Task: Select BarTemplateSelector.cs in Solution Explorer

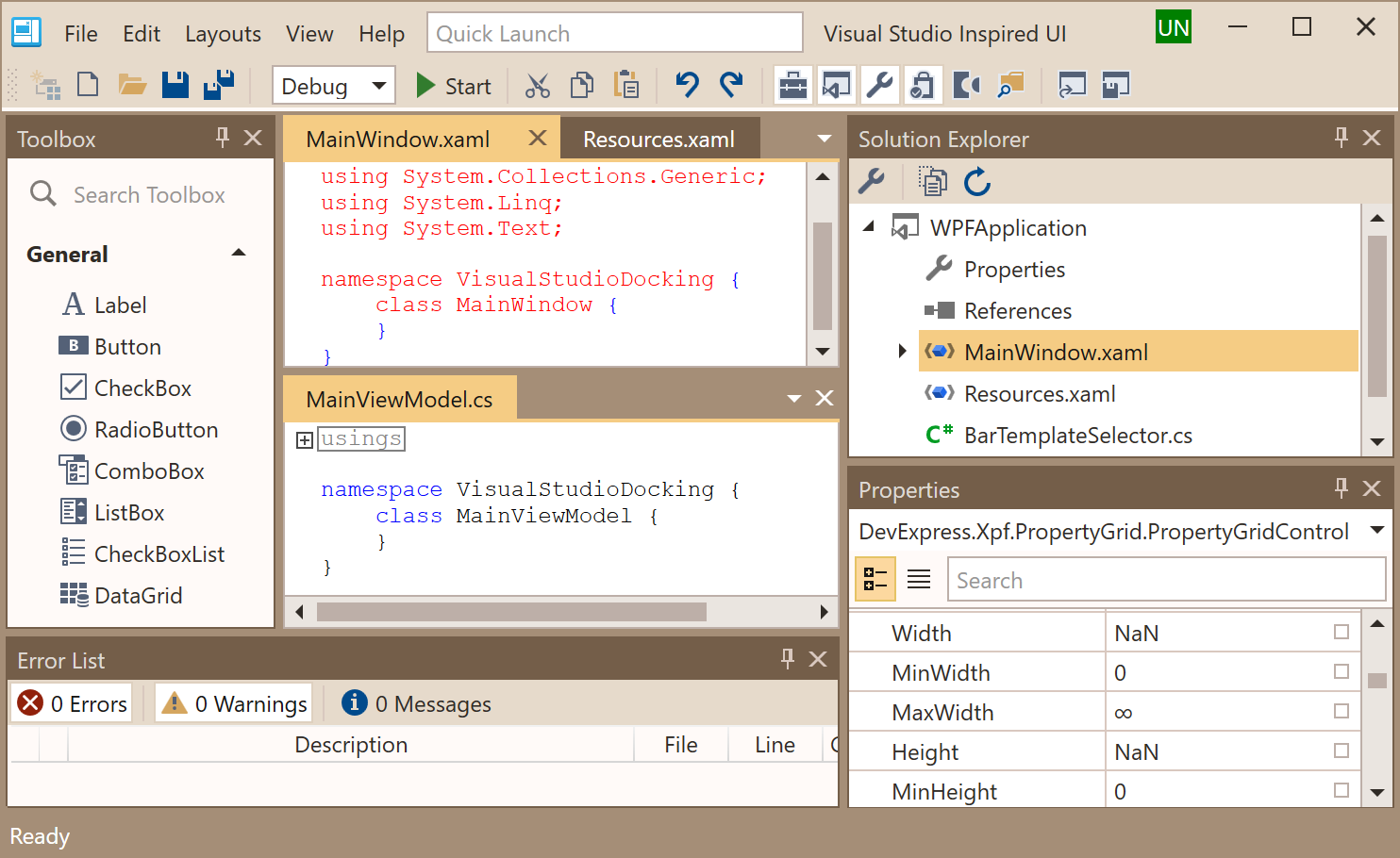Action: coord(1077,435)
